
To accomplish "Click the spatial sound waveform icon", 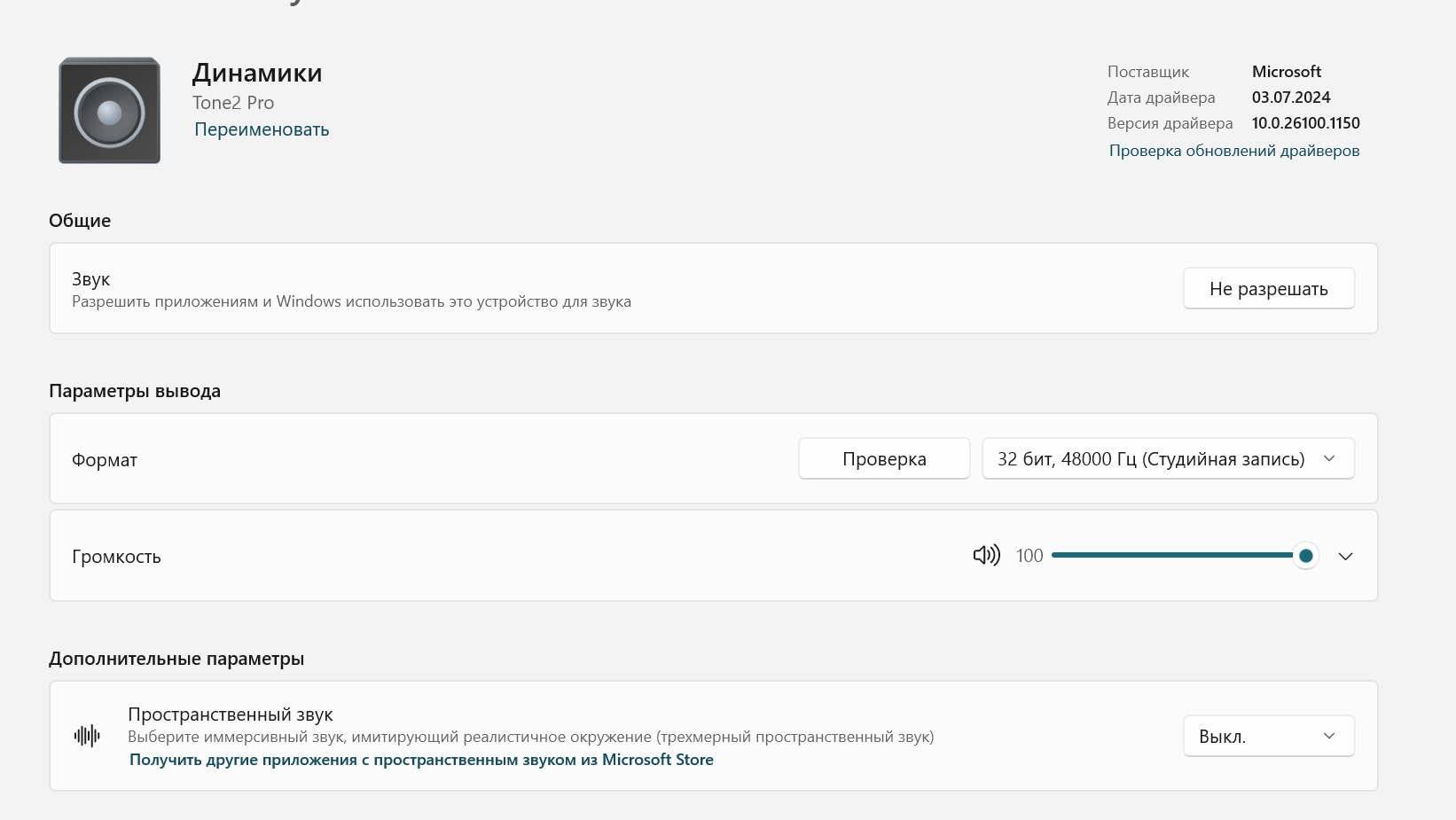I will point(87,736).
